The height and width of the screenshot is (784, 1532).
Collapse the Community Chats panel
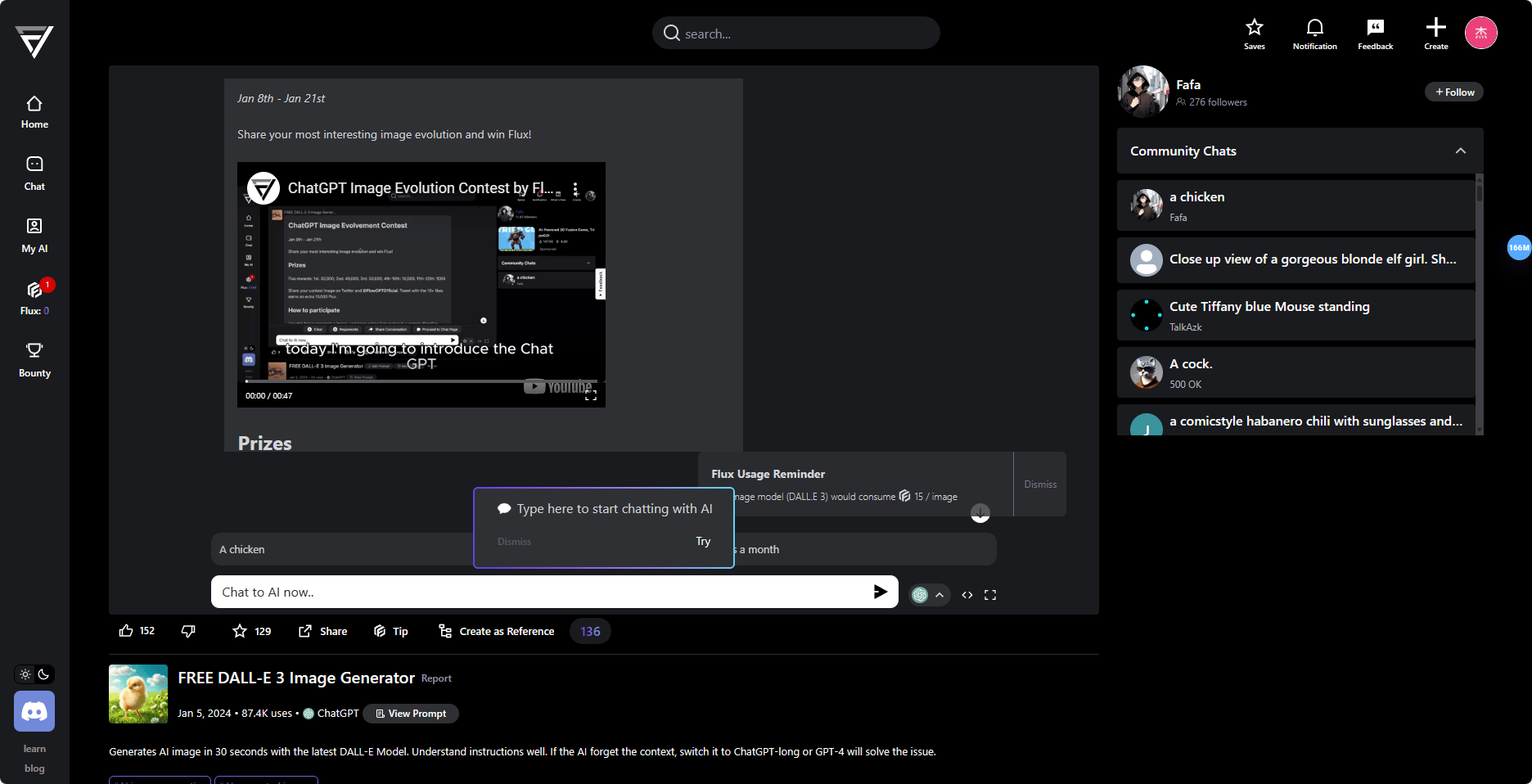pyautogui.click(x=1460, y=151)
